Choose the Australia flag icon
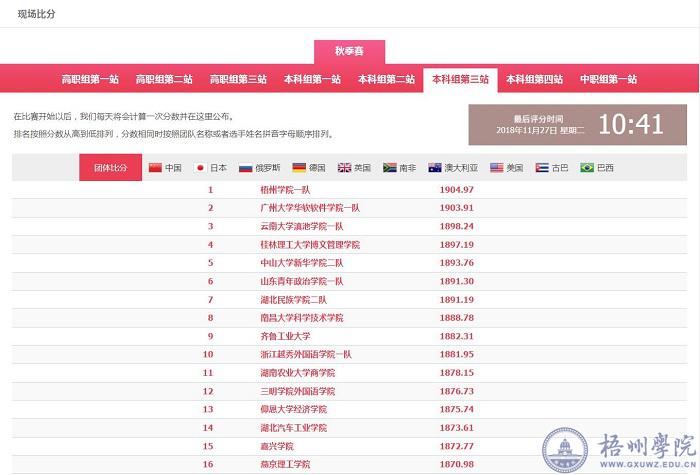700x475 pixels. (434, 168)
